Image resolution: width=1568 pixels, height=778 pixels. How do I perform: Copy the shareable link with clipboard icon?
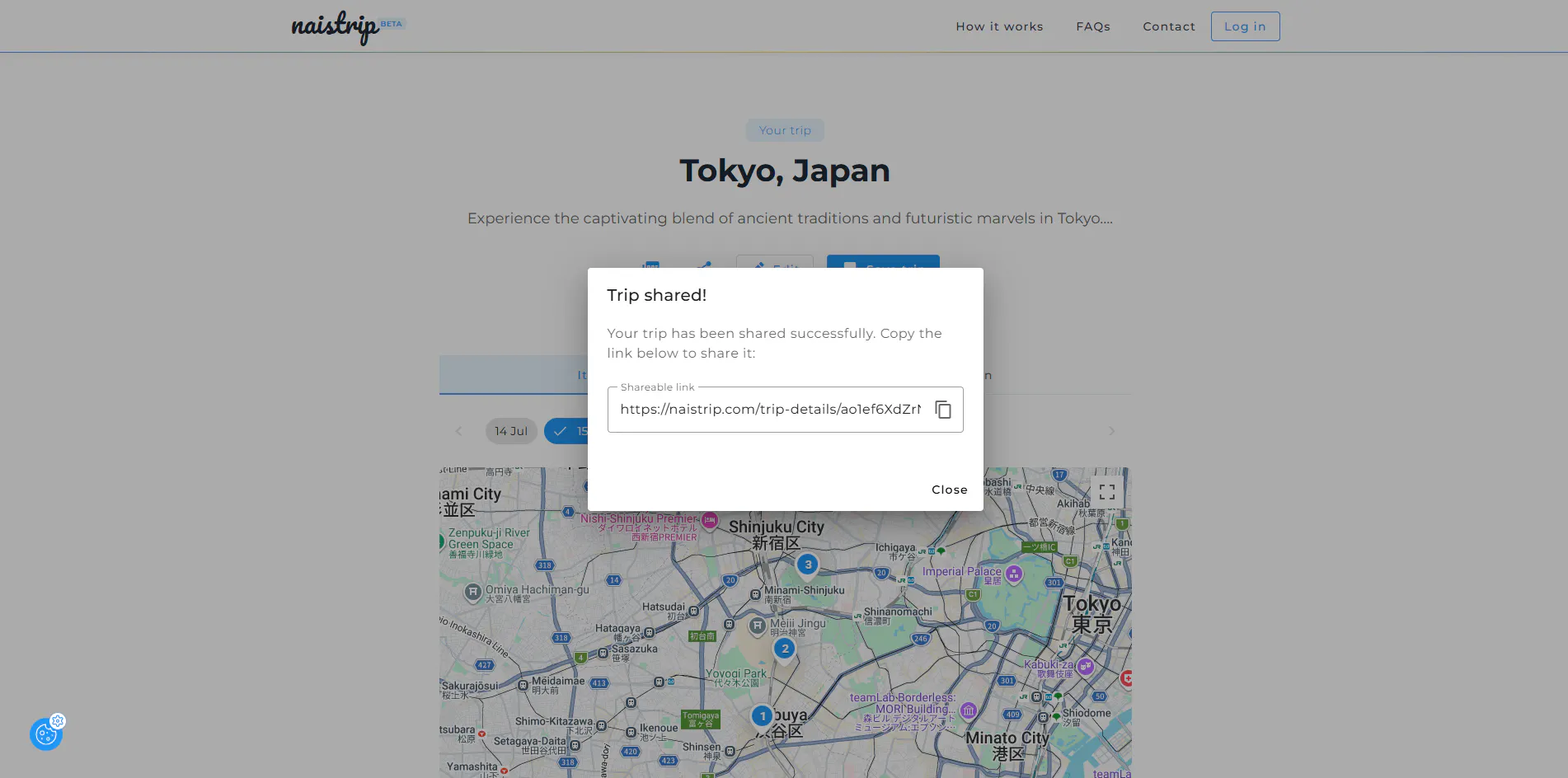coord(943,410)
